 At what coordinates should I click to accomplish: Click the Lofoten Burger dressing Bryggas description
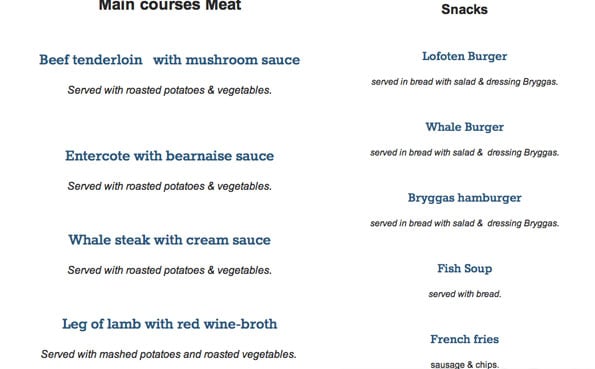(x=464, y=82)
